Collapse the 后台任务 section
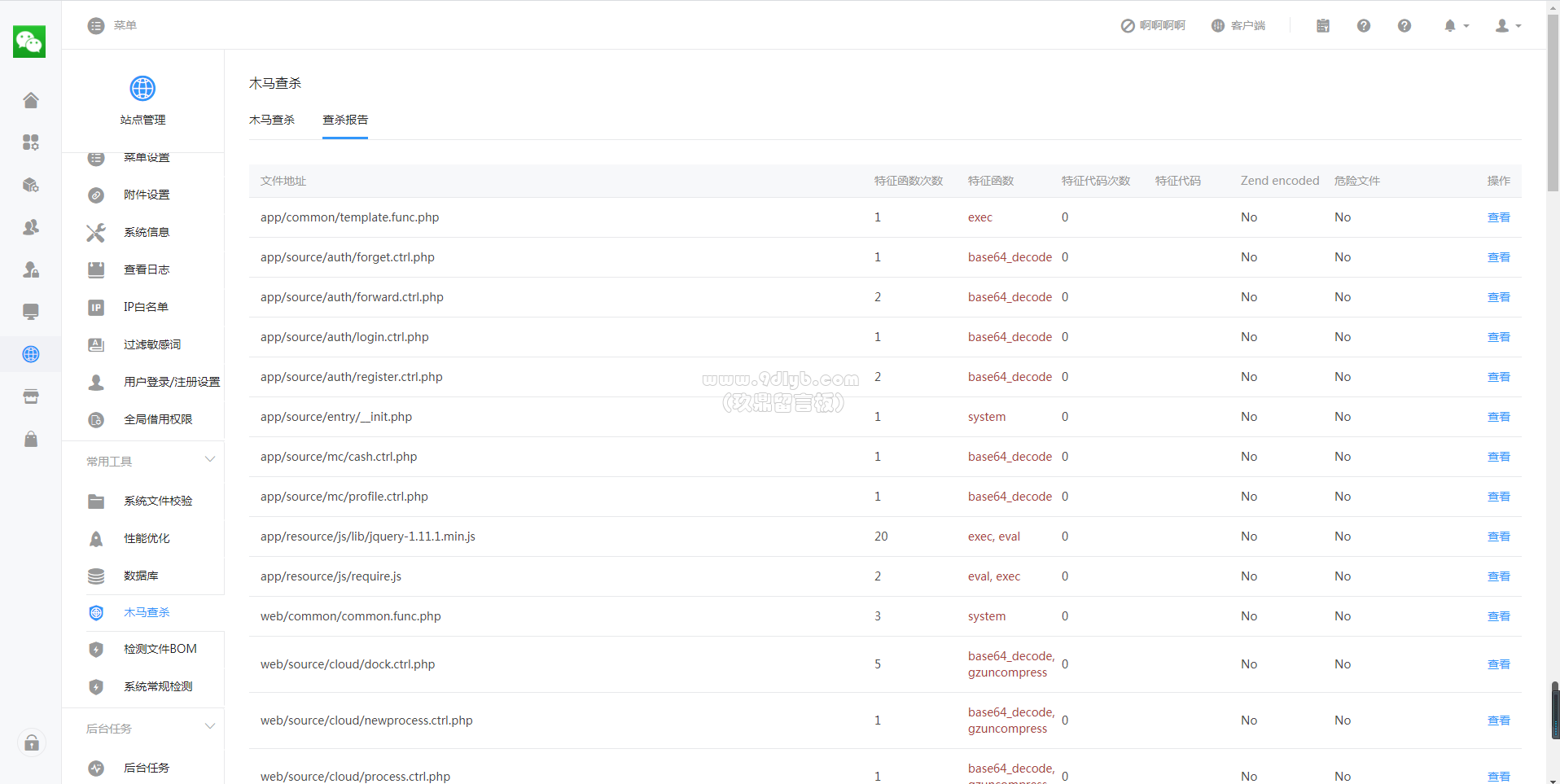 click(210, 727)
